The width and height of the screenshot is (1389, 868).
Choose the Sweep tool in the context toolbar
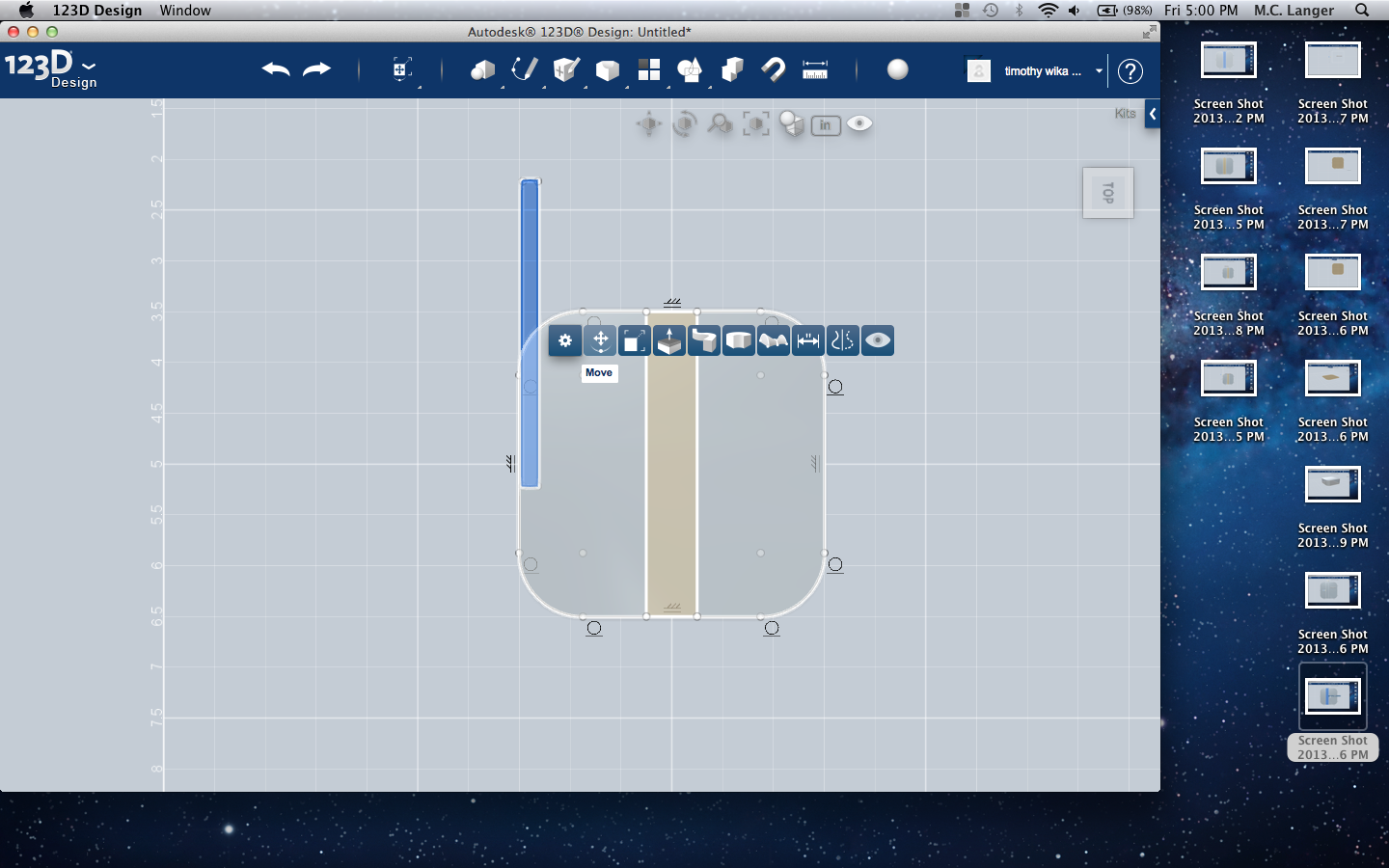pyautogui.click(x=704, y=340)
